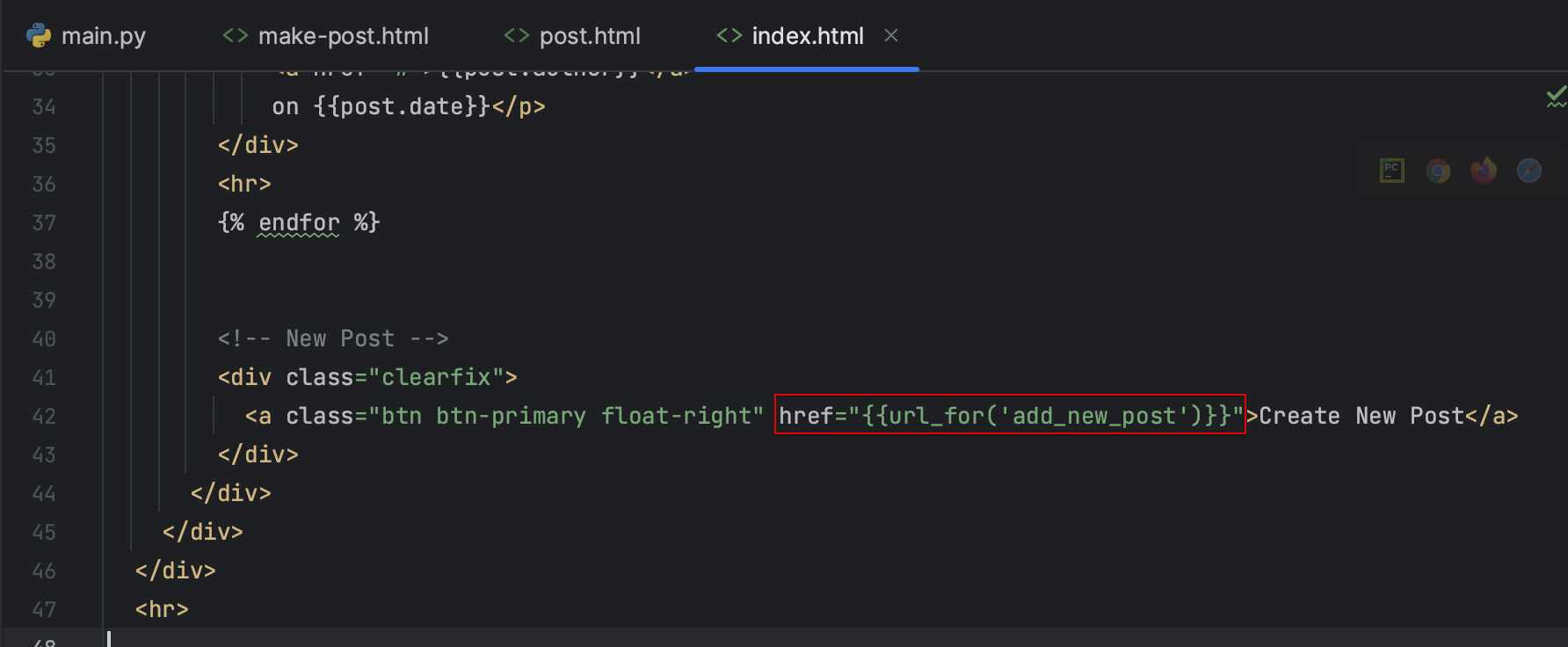Screen dimensions: 1568x647
Task: Open page in Firefox browser
Action: click(1484, 171)
